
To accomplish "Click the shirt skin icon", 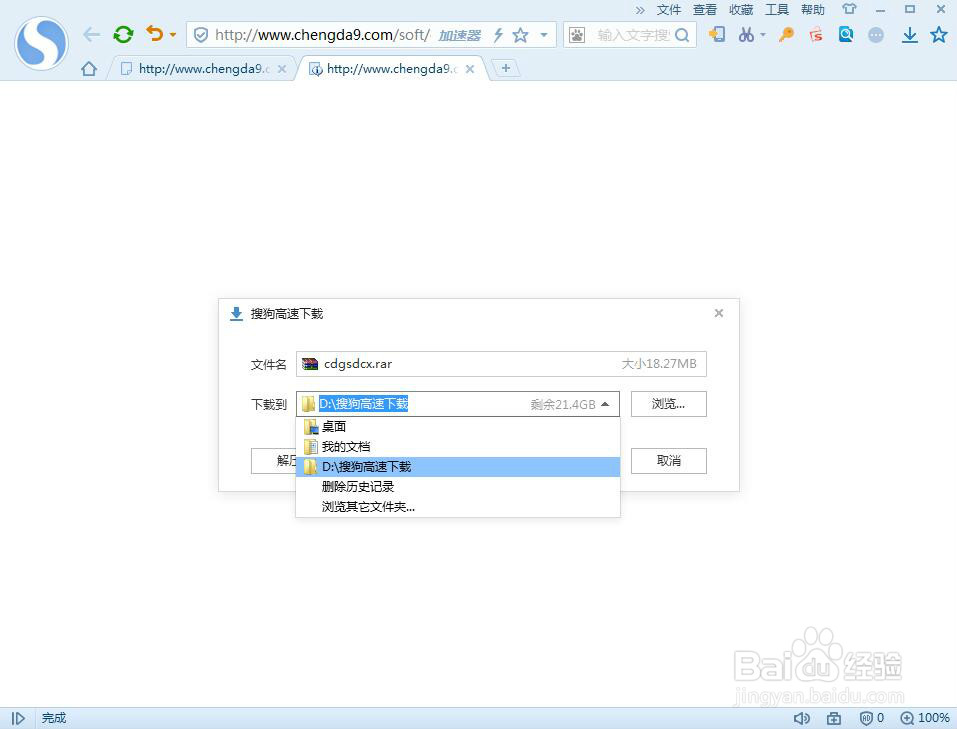I will tap(849, 9).
